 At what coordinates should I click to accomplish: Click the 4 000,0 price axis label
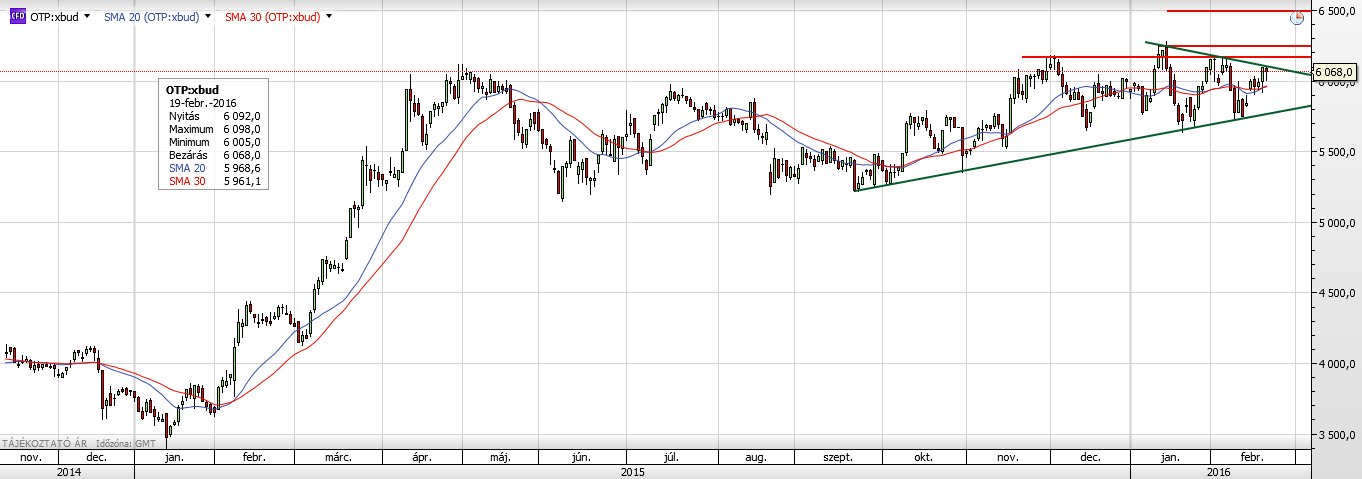(1338, 365)
